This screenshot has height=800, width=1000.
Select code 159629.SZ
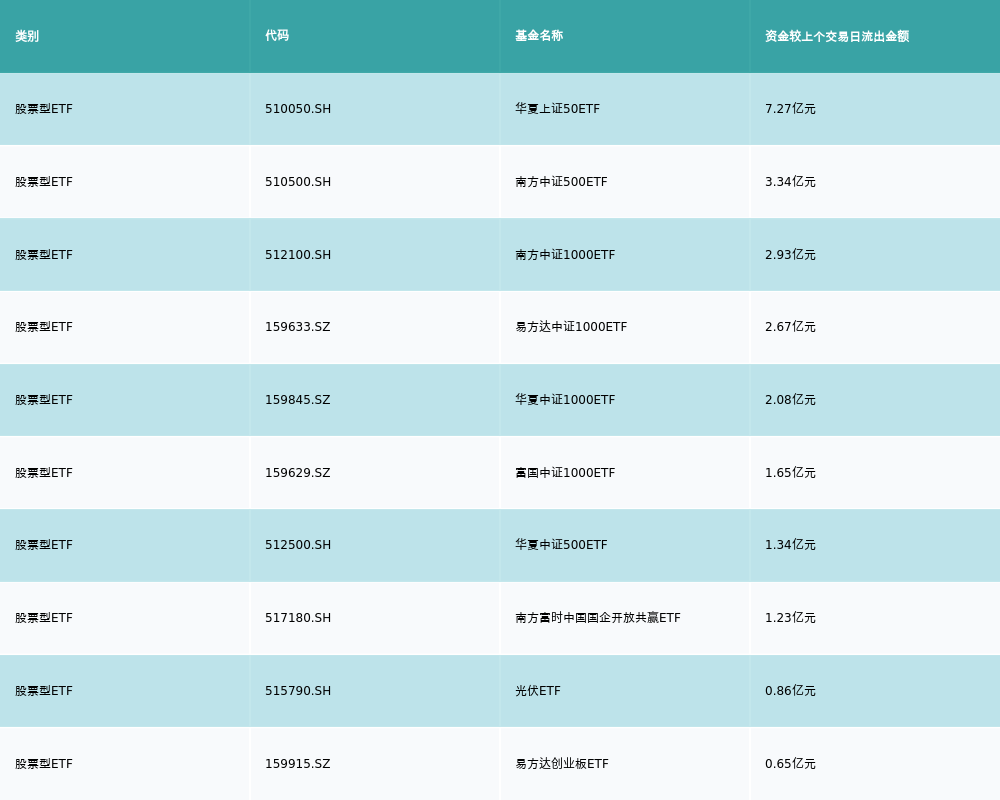tap(298, 473)
